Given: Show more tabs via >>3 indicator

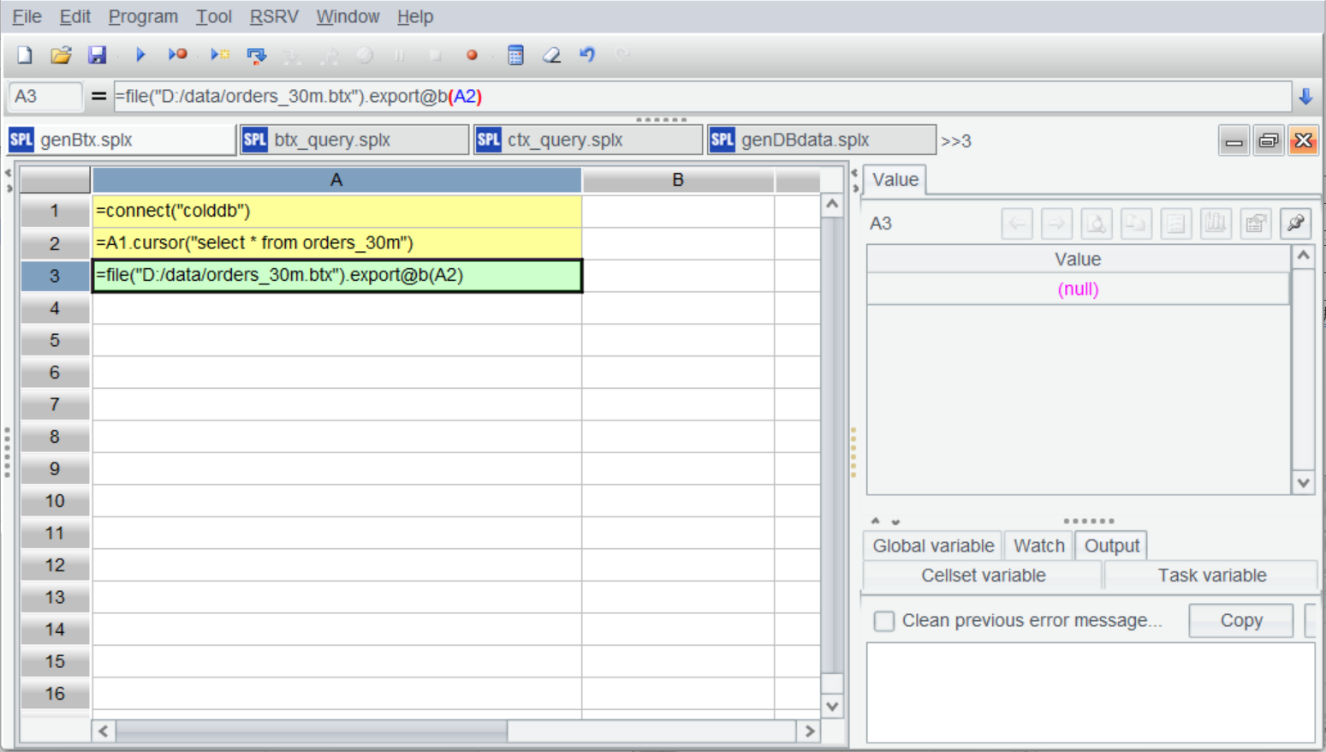Looking at the screenshot, I should pos(956,141).
